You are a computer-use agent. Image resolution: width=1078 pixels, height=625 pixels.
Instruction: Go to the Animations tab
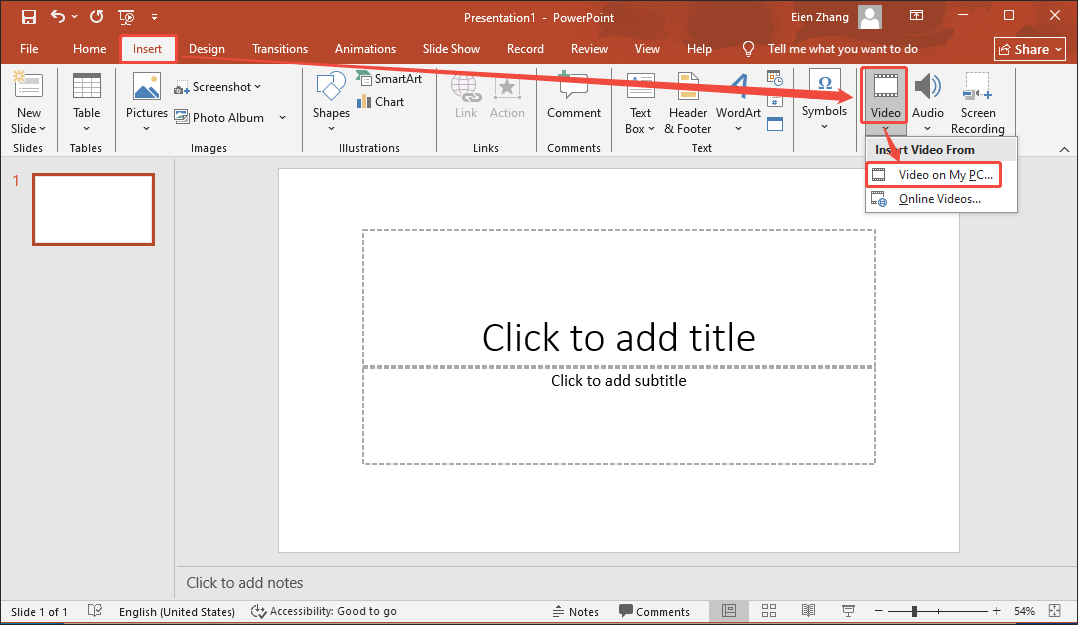tap(365, 49)
